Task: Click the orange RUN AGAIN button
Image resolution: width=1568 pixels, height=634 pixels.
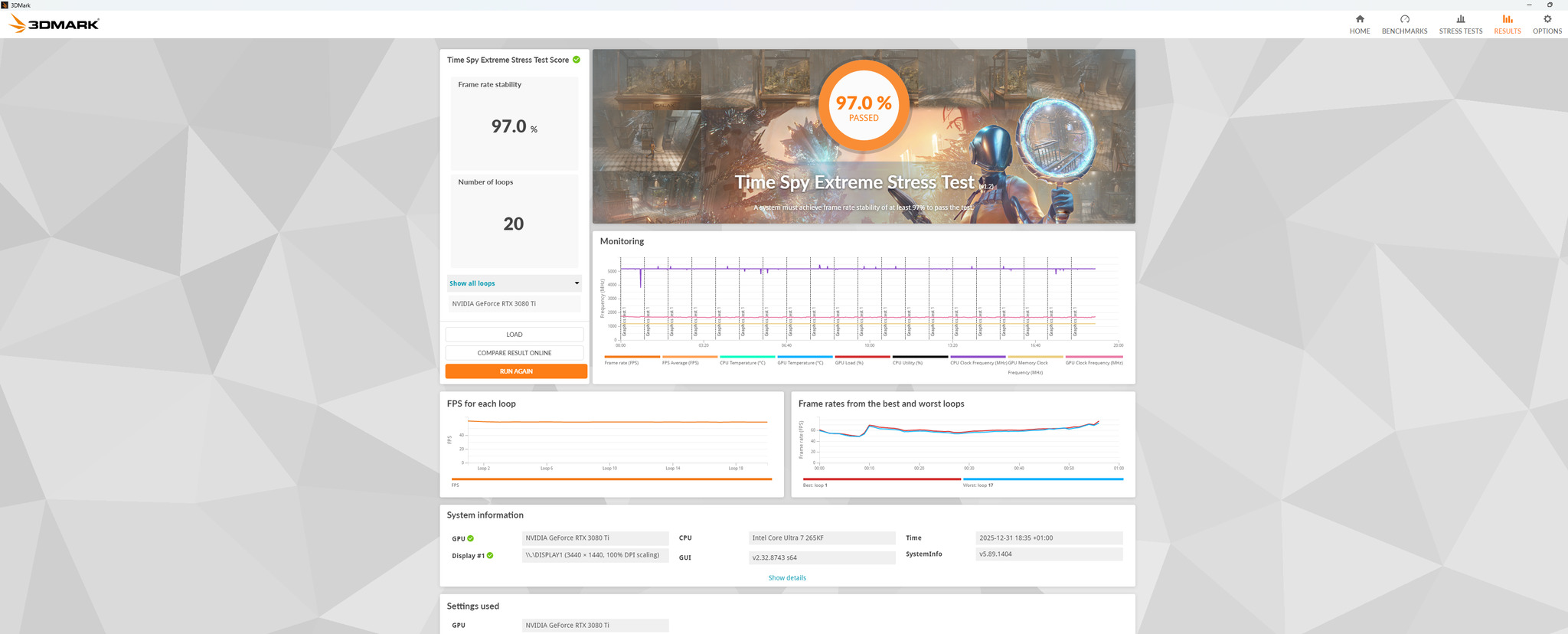Action: 516,371
